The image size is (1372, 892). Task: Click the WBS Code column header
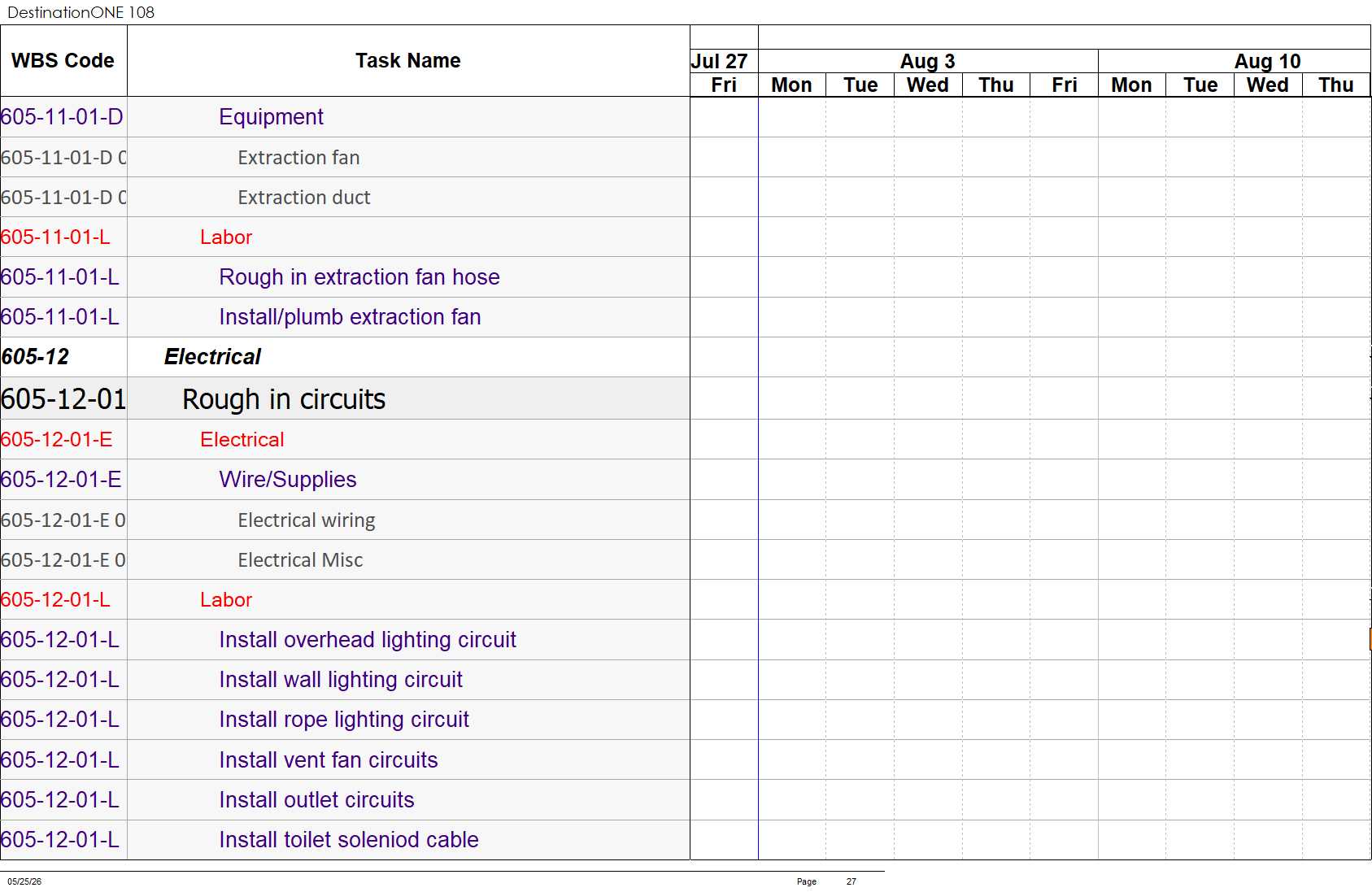click(63, 61)
